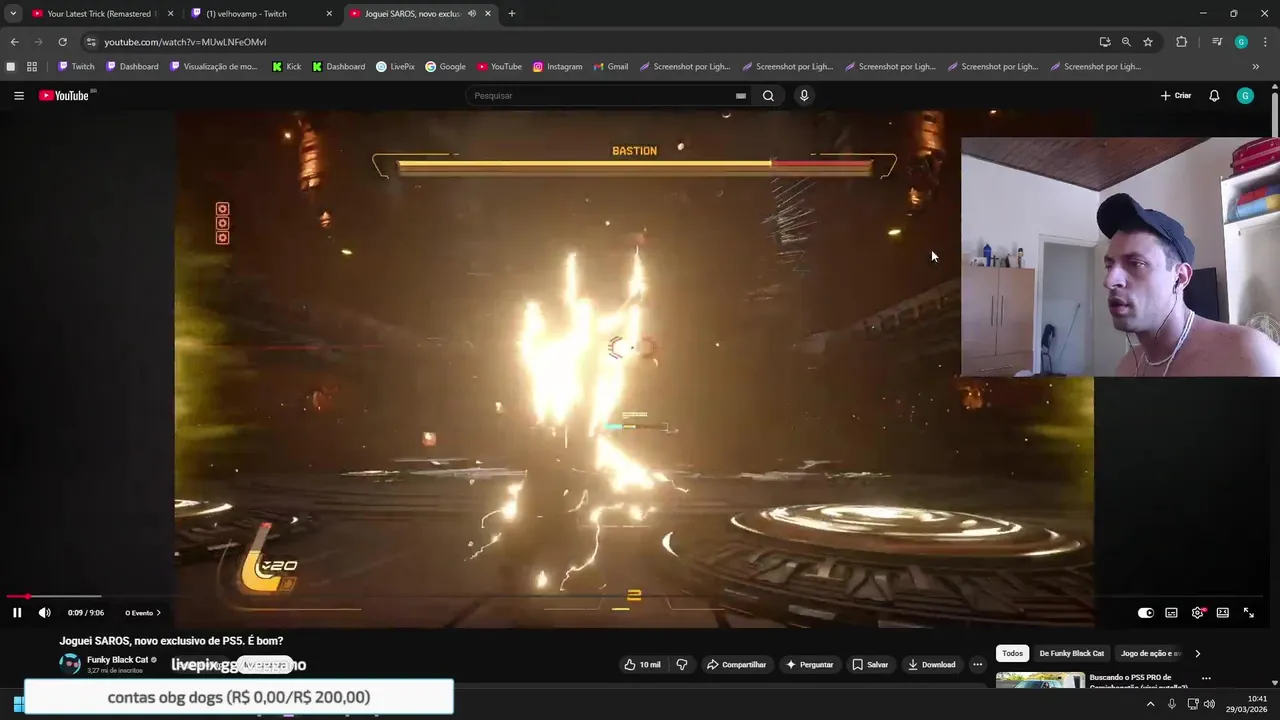The height and width of the screenshot is (720, 1280).
Task: Reload the current page
Action: (x=62, y=42)
